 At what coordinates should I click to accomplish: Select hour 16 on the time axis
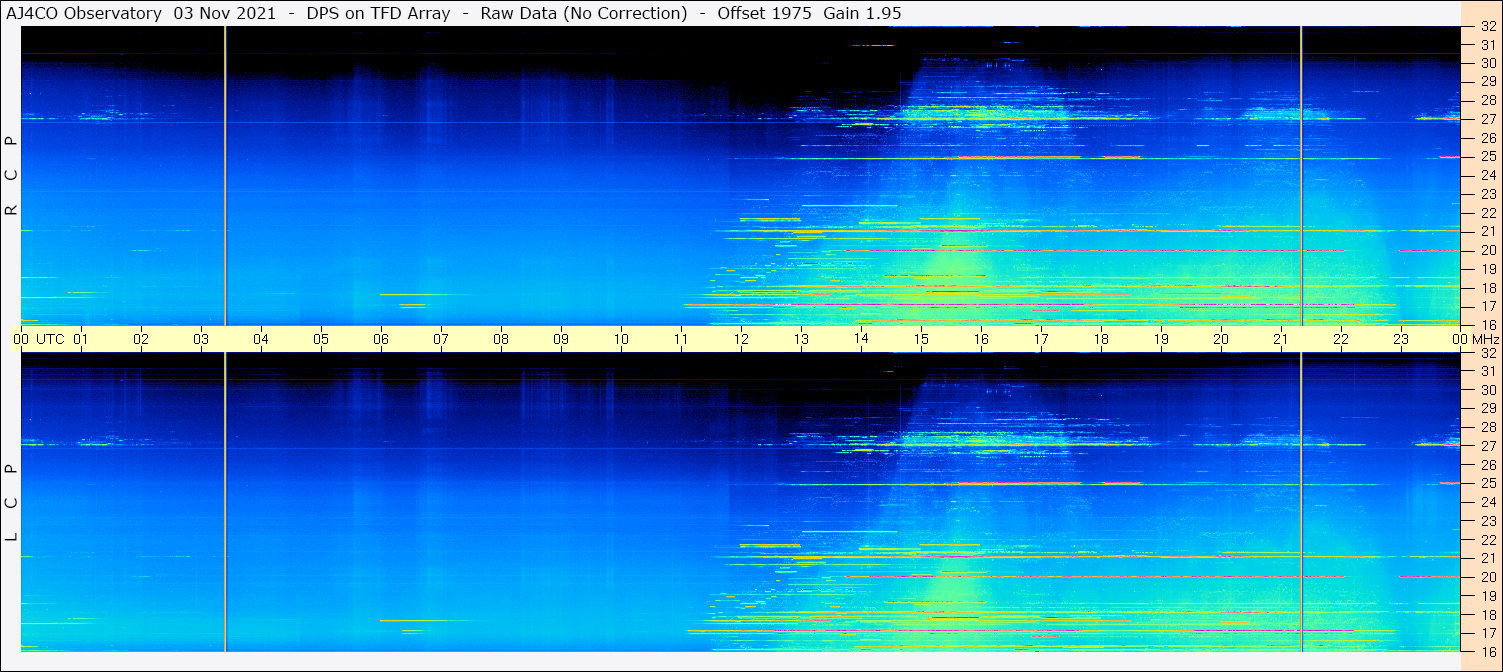[981, 339]
